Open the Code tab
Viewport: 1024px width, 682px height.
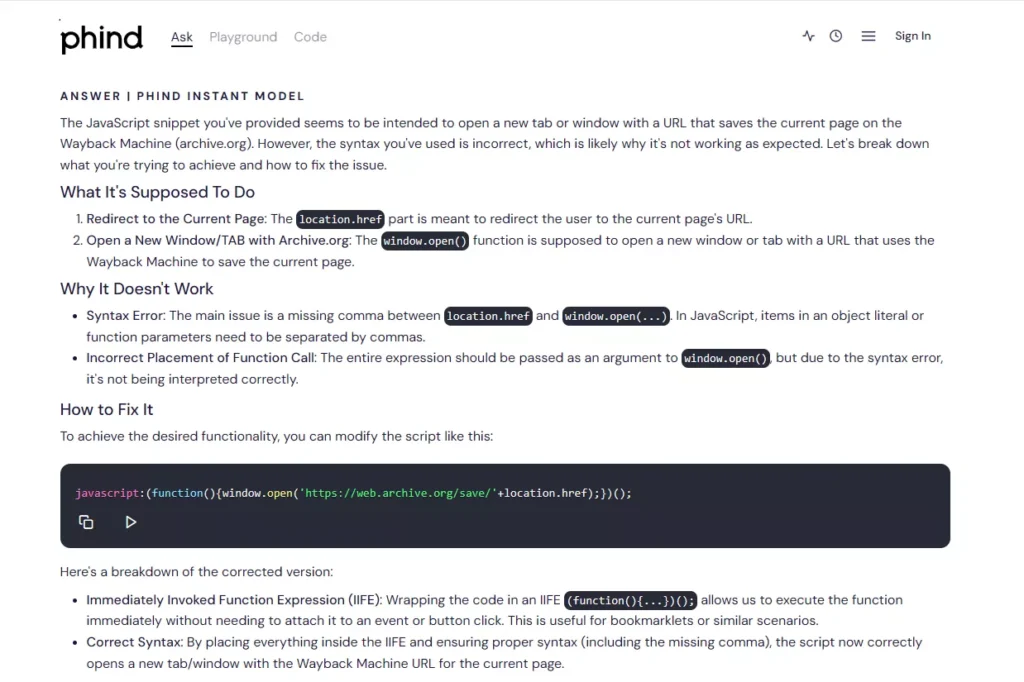[x=310, y=37]
